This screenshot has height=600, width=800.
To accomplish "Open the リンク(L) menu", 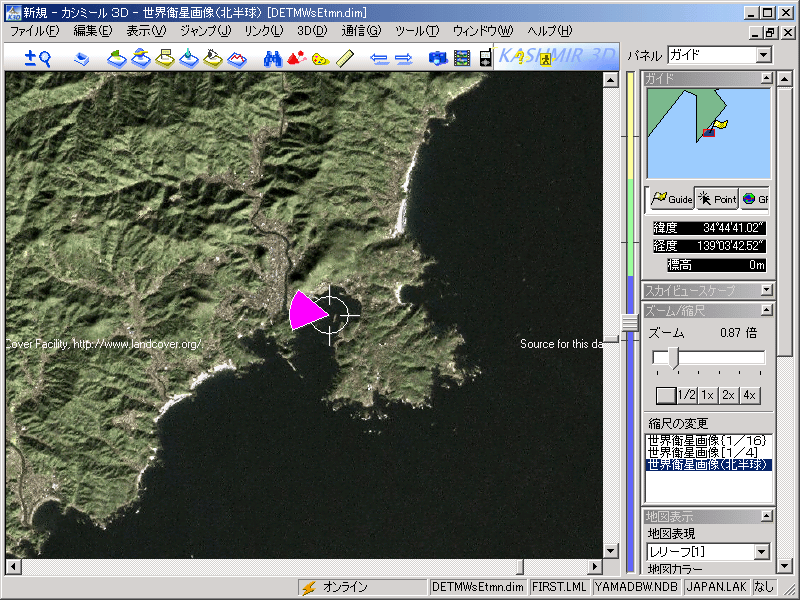I will [263, 31].
